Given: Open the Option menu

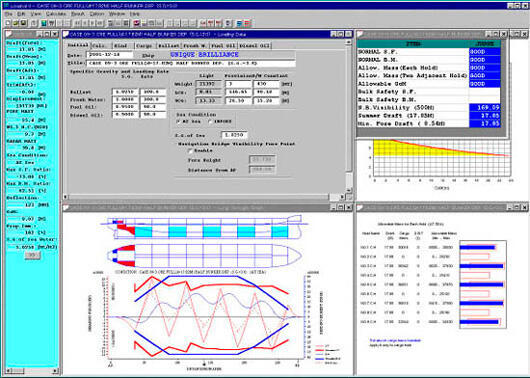Looking at the screenshot, I should pos(97,14).
